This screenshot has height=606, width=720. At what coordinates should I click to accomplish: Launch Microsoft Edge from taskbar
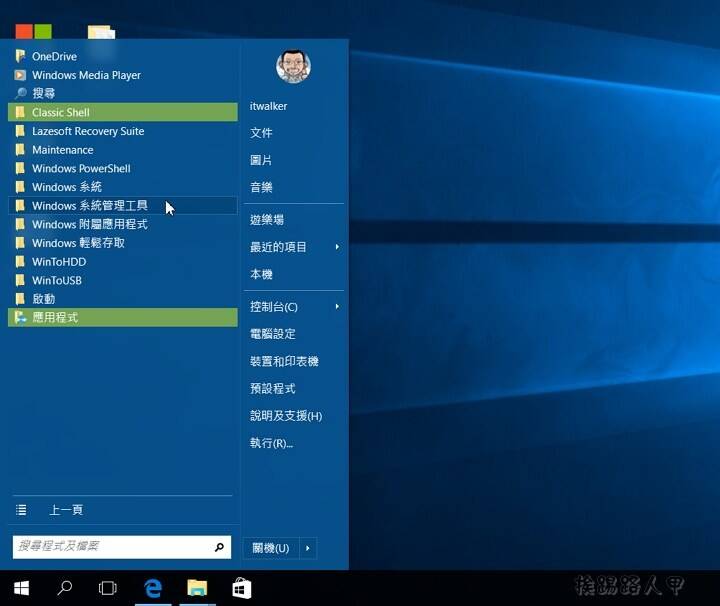coord(153,588)
